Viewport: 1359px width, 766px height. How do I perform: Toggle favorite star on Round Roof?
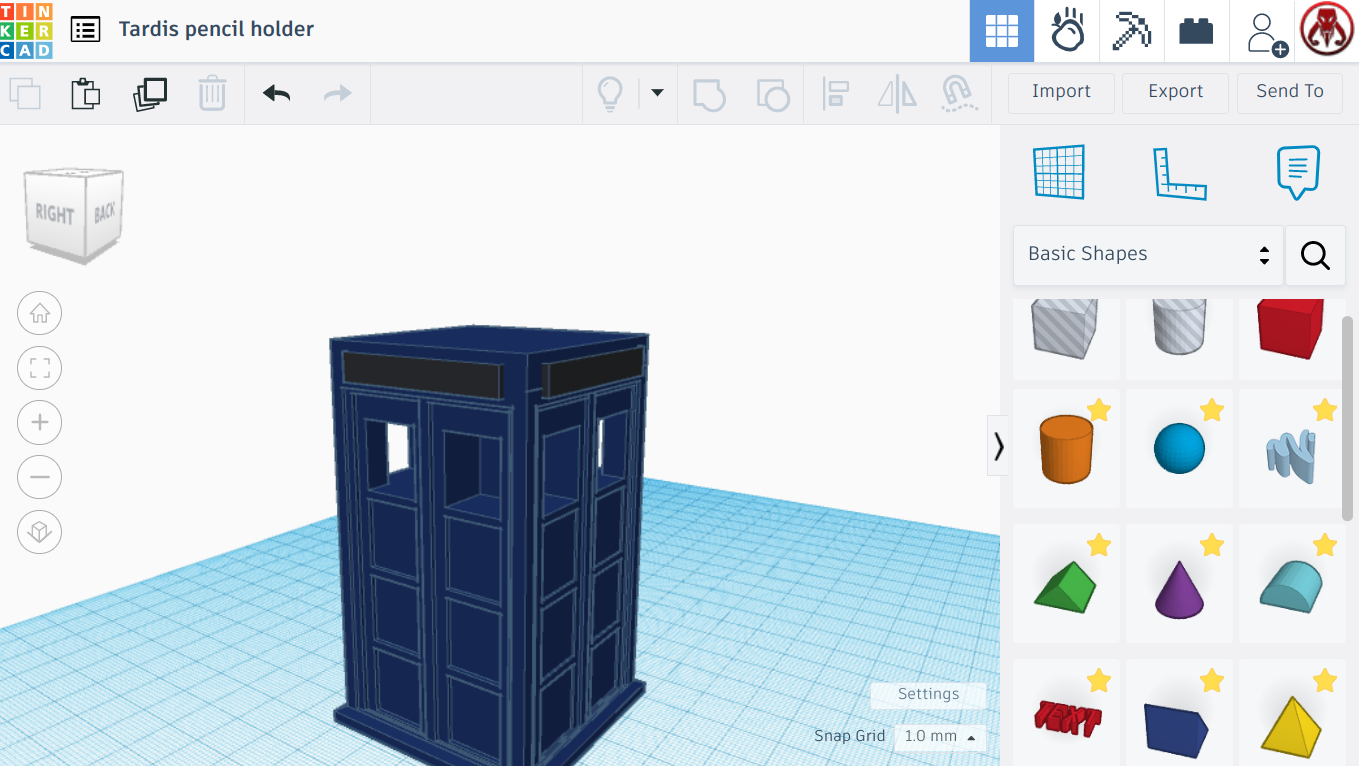(1325, 544)
